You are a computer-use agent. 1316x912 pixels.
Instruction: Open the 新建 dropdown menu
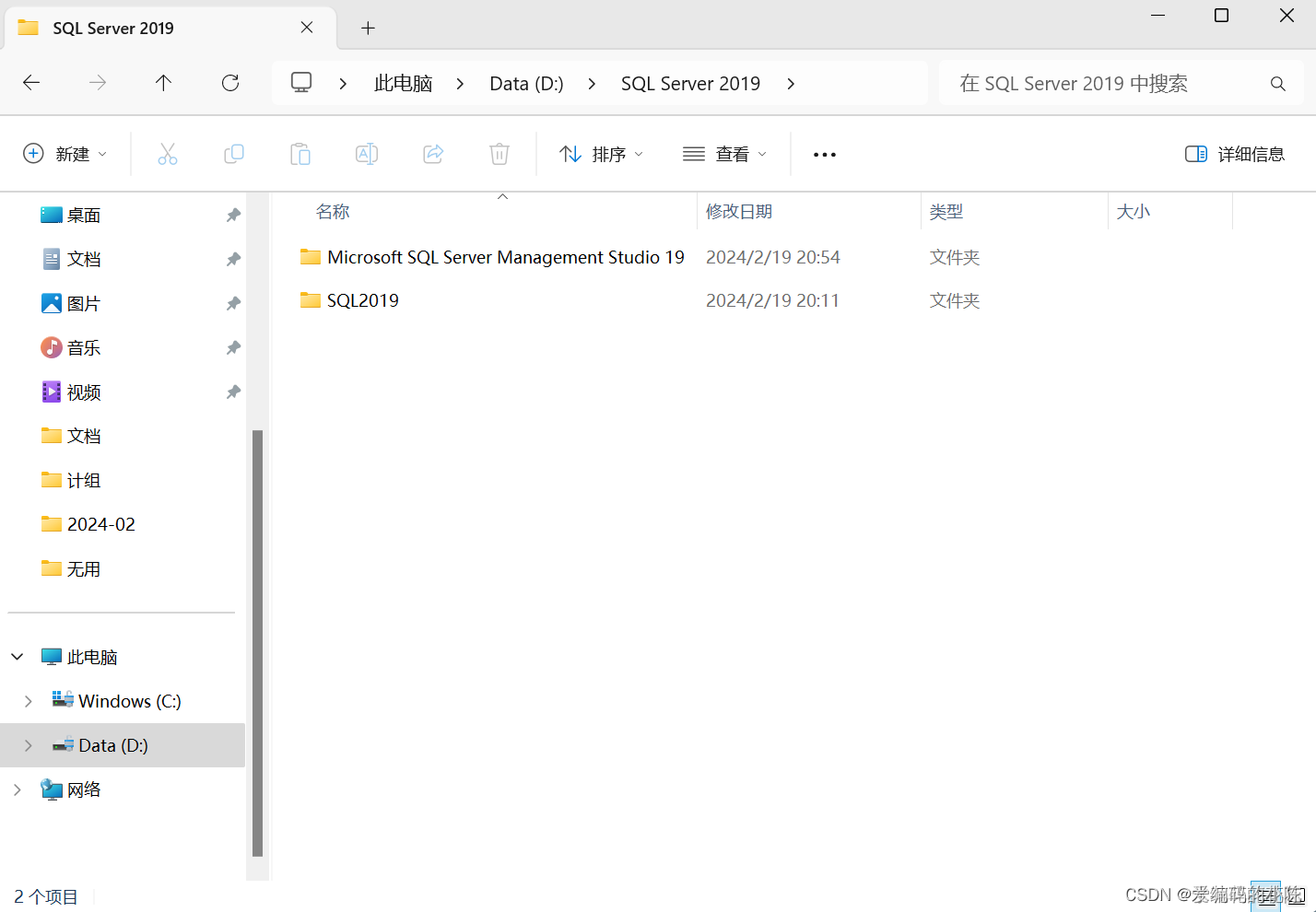(x=65, y=154)
